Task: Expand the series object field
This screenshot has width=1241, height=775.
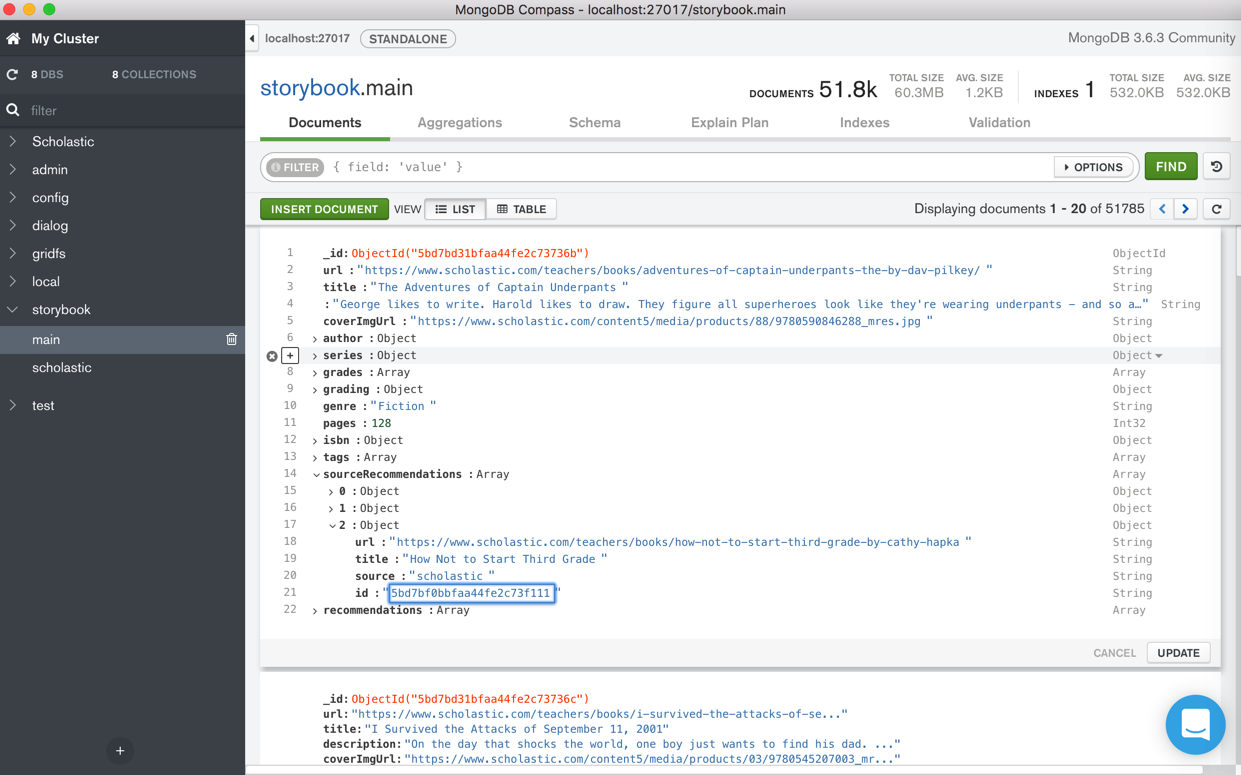Action: (315, 356)
